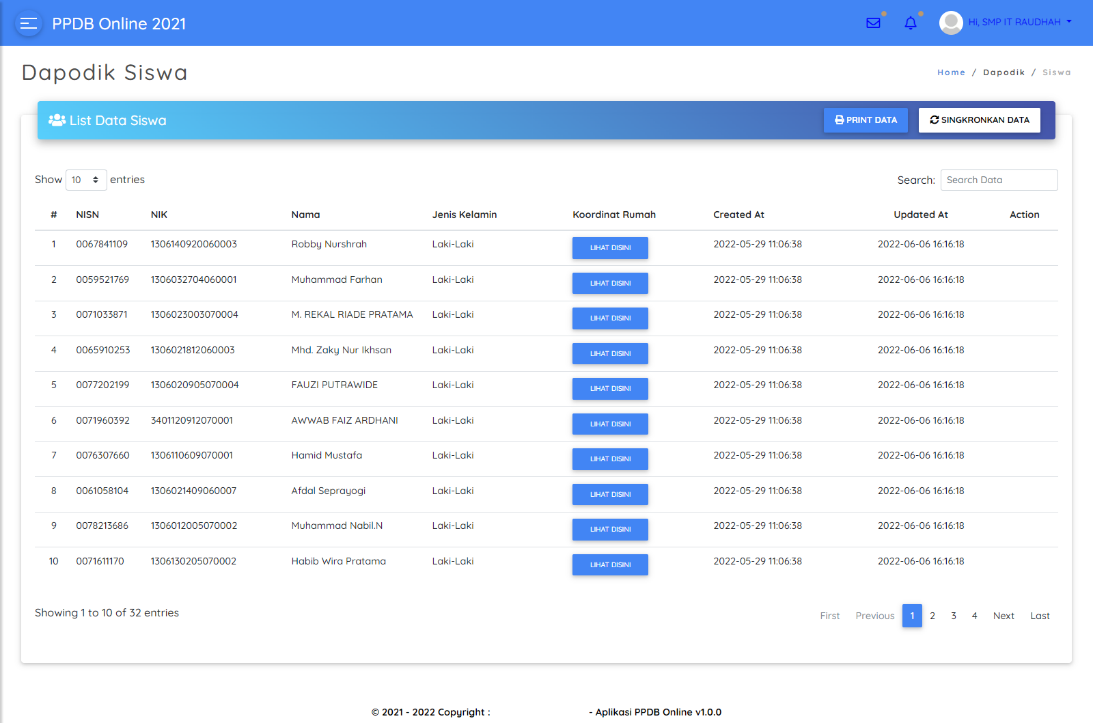Sort table by NISN column header

(x=88, y=215)
